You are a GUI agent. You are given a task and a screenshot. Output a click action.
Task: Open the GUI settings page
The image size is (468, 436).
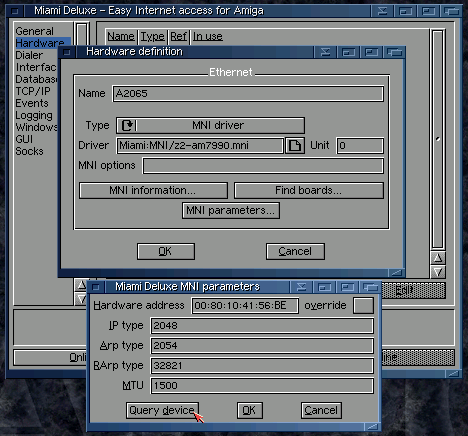tap(24, 139)
